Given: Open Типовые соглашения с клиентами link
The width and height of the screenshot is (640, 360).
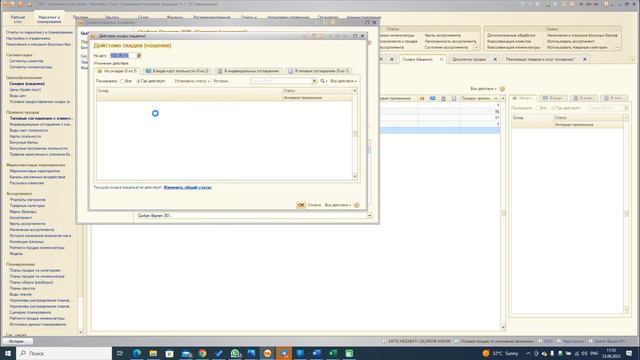Looking at the screenshot, I should 41,118.
